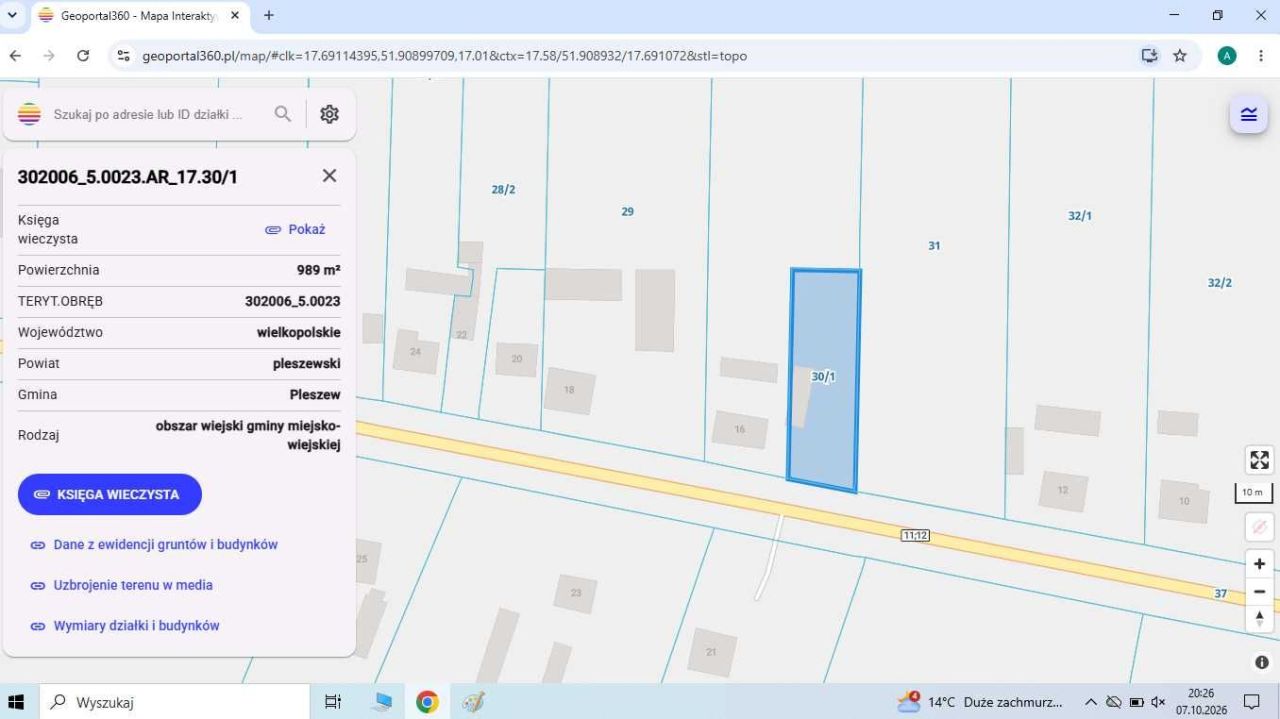
Task: Expand the tab search dropdown arrow
Action: tap(12, 15)
